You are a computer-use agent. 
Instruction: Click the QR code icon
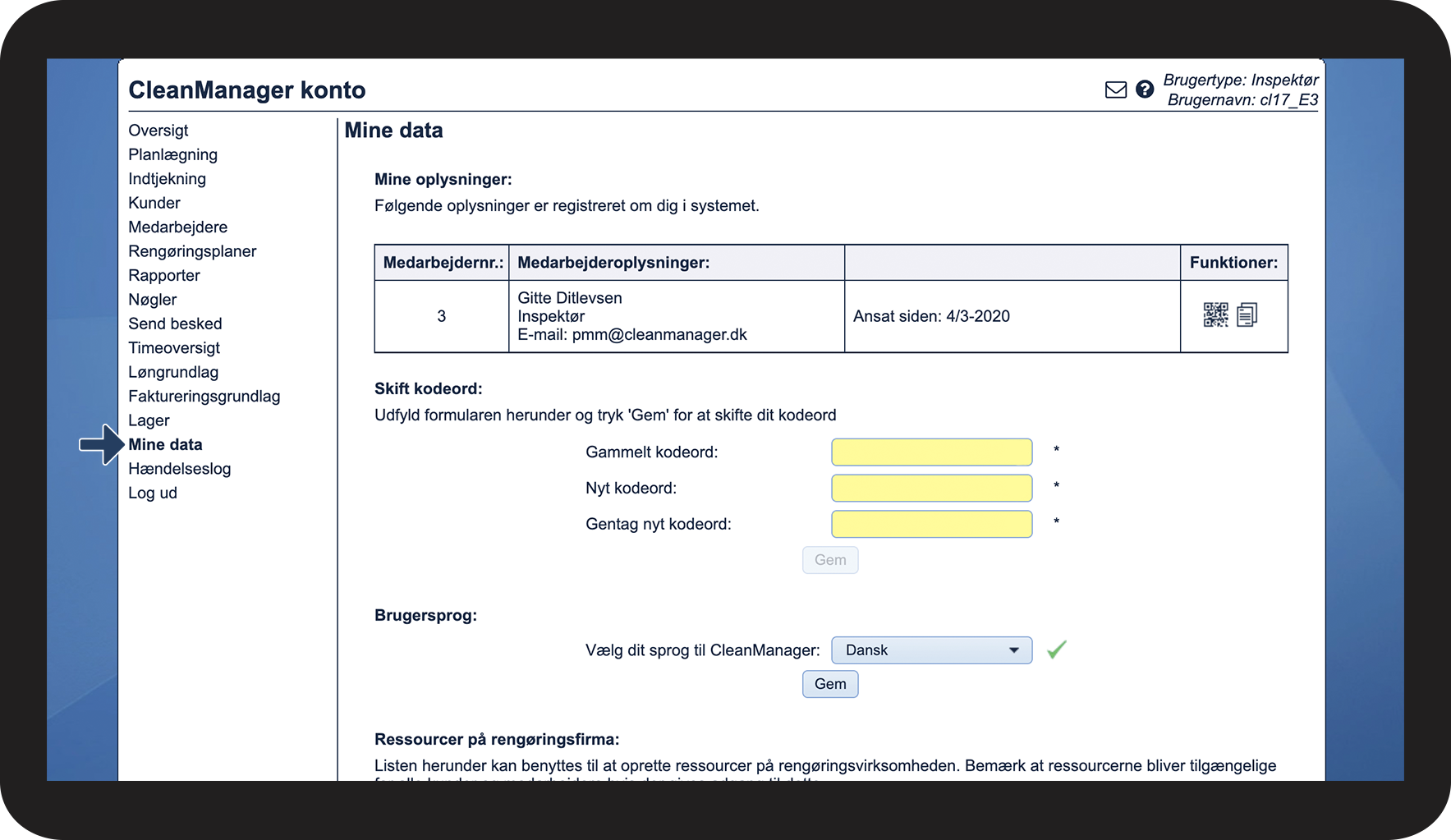click(x=1215, y=315)
